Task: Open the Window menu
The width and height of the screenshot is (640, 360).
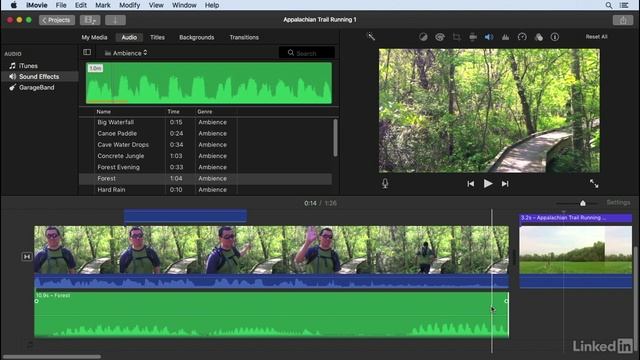Action: click(x=184, y=5)
